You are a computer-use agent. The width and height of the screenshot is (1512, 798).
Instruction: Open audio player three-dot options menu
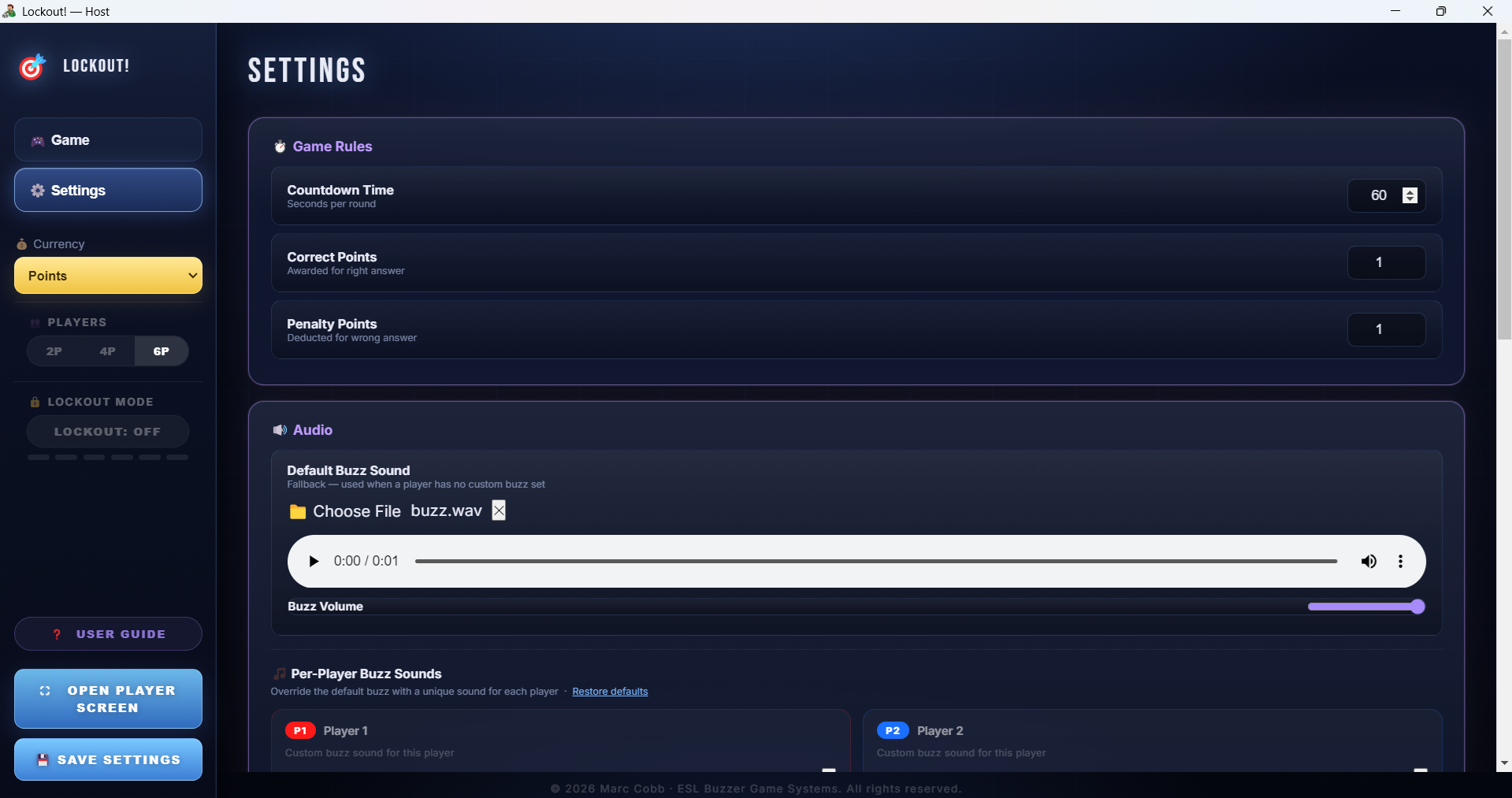tap(1400, 562)
